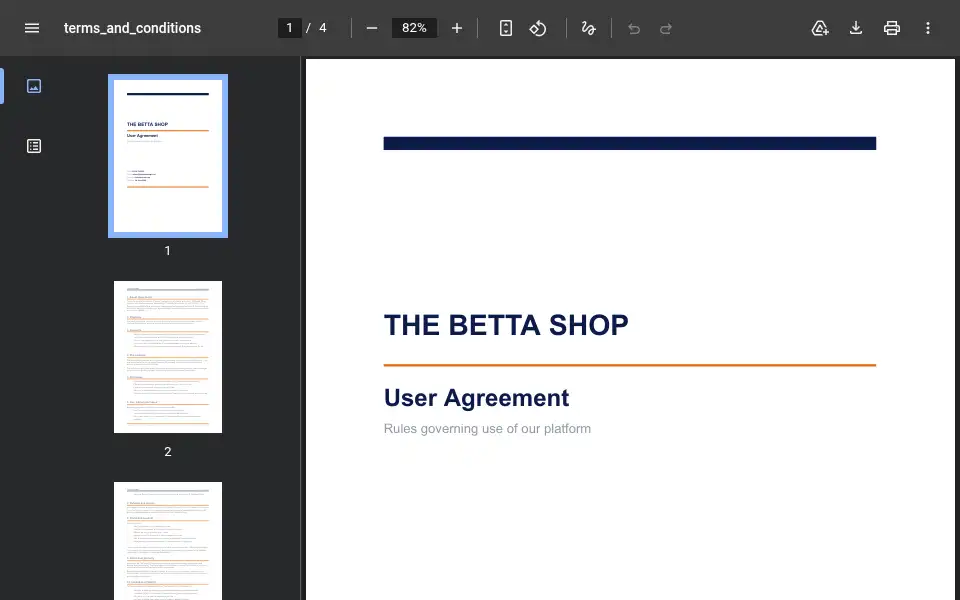The height and width of the screenshot is (600, 960).
Task: Click the redo arrow icon
Action: coord(666,28)
